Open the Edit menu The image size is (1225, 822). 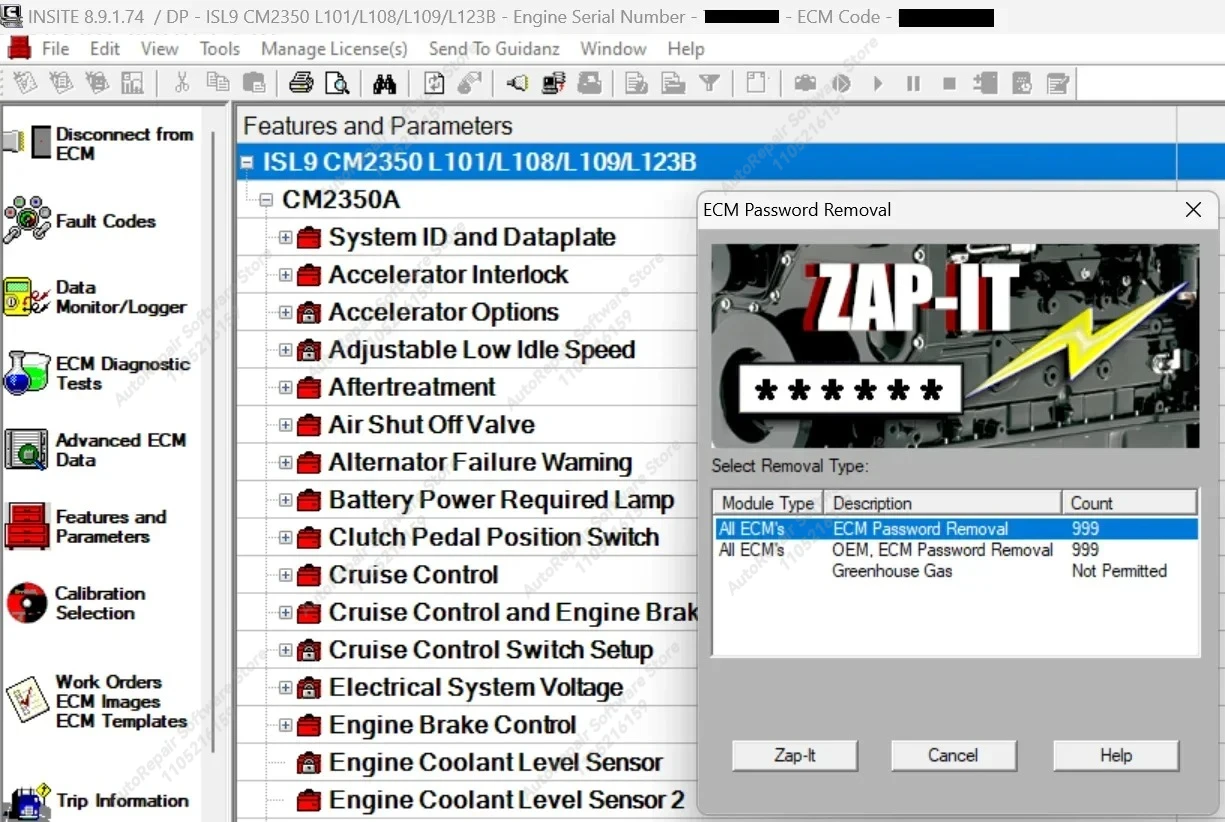coord(104,48)
